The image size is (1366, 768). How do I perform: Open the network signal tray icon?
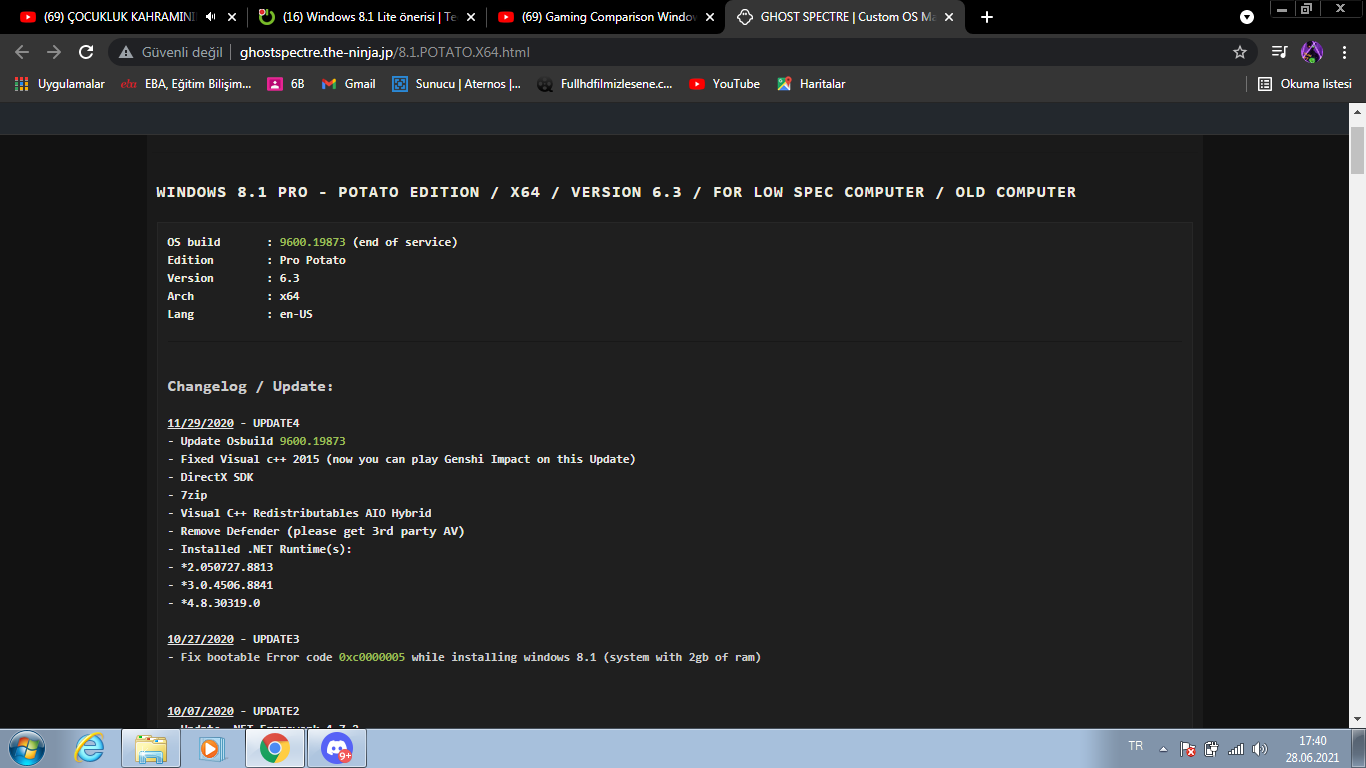tap(1236, 748)
